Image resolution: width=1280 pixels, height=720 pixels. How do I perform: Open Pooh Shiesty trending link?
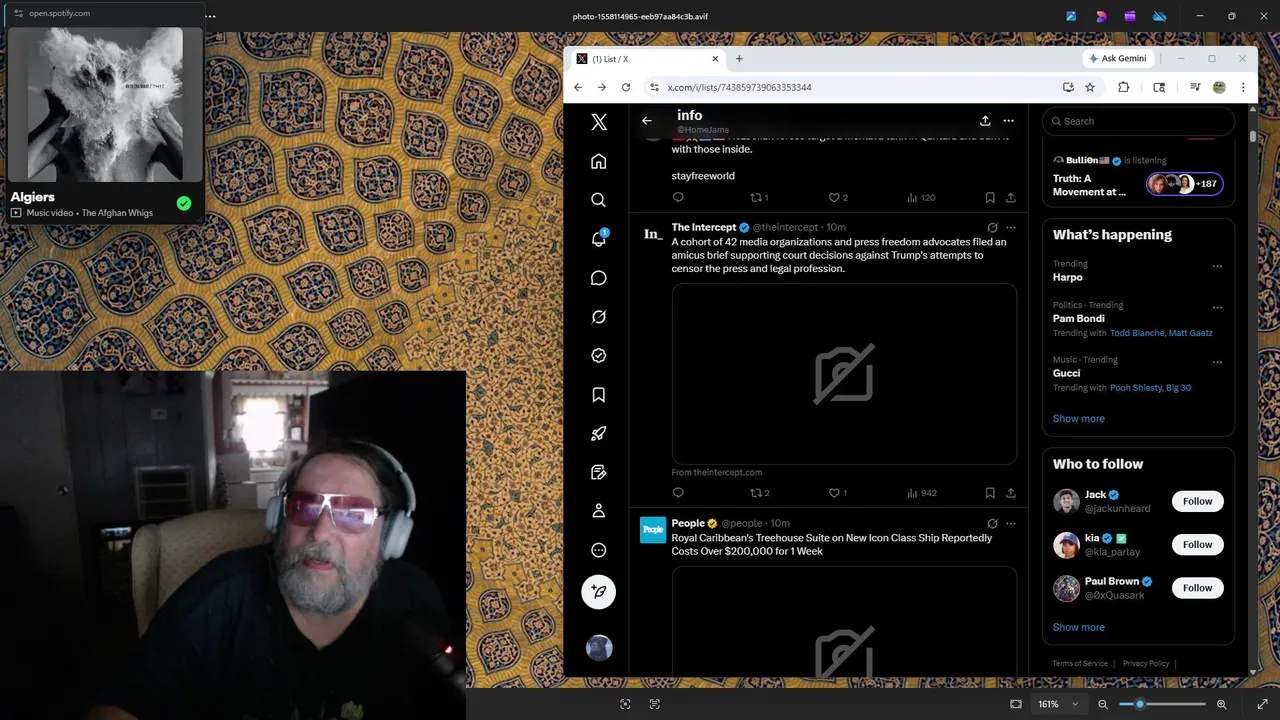[x=1135, y=388]
